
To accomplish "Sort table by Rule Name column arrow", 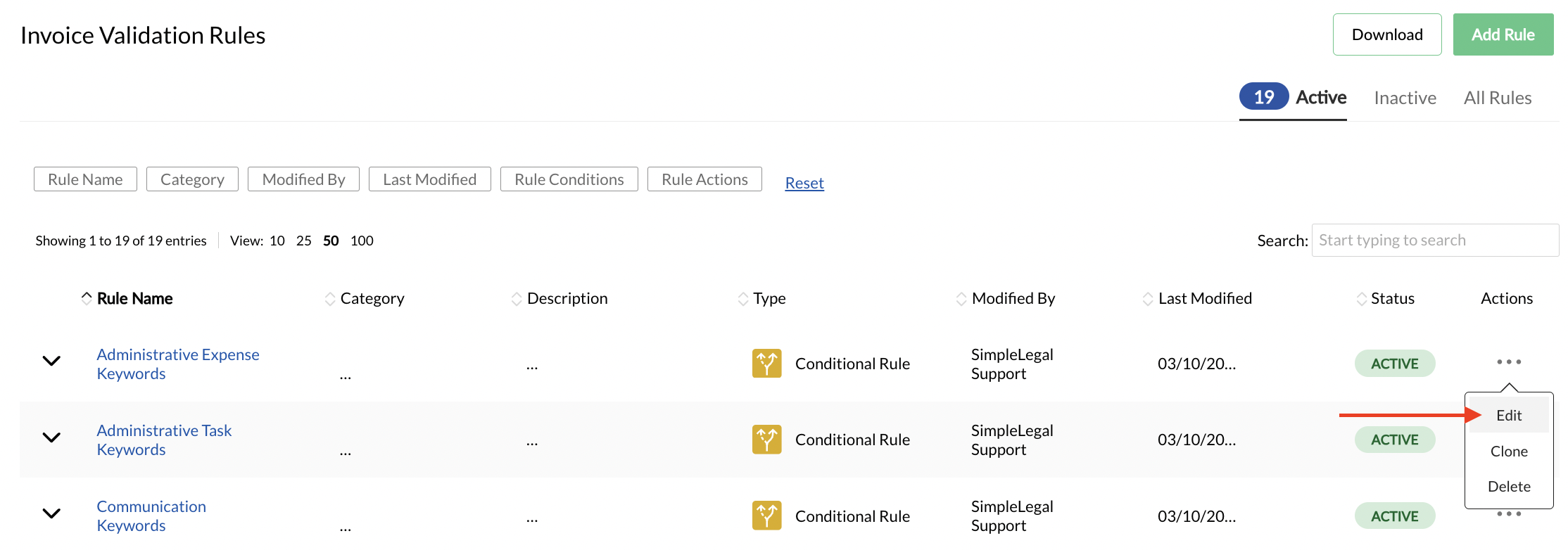I will [87, 298].
